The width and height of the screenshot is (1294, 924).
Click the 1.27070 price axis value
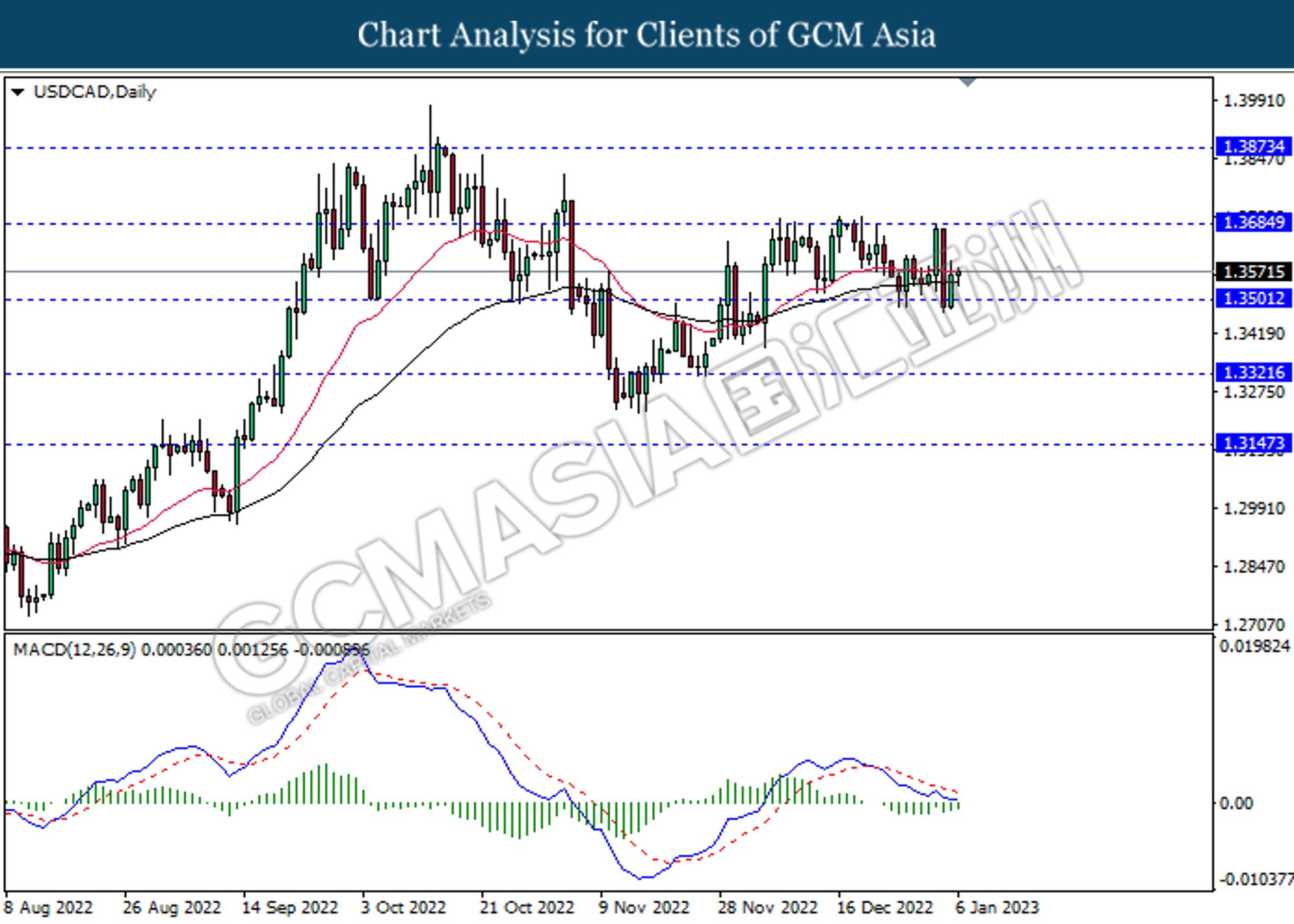tap(1254, 625)
